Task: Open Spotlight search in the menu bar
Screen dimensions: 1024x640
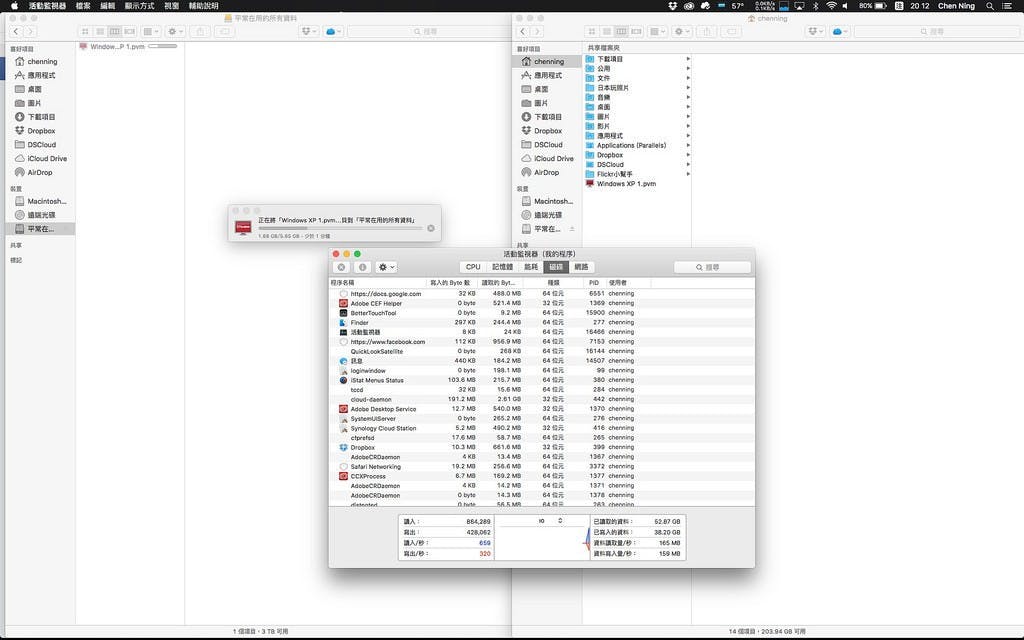Action: (990, 6)
